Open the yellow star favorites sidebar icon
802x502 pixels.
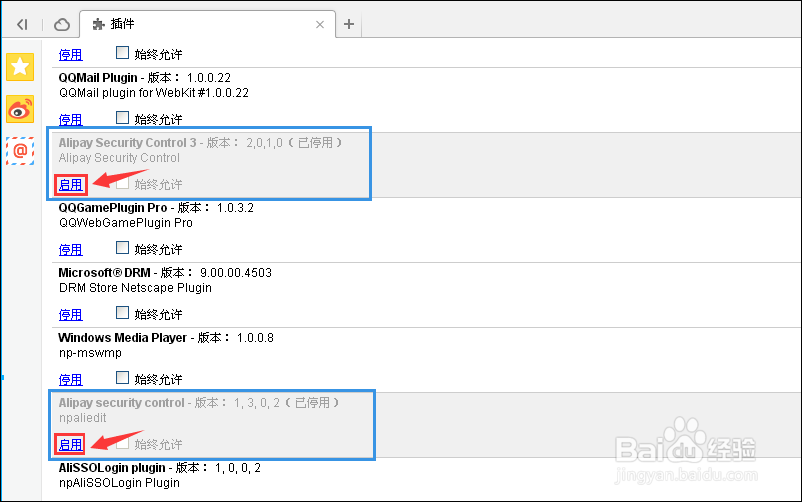20,67
